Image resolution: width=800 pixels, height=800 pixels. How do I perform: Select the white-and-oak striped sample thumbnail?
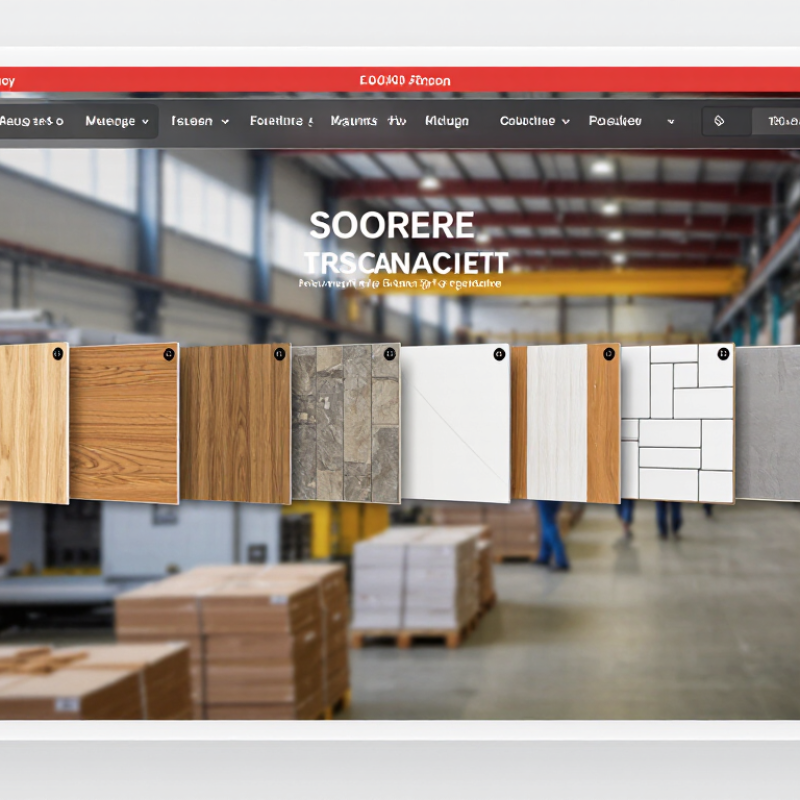pos(565,423)
